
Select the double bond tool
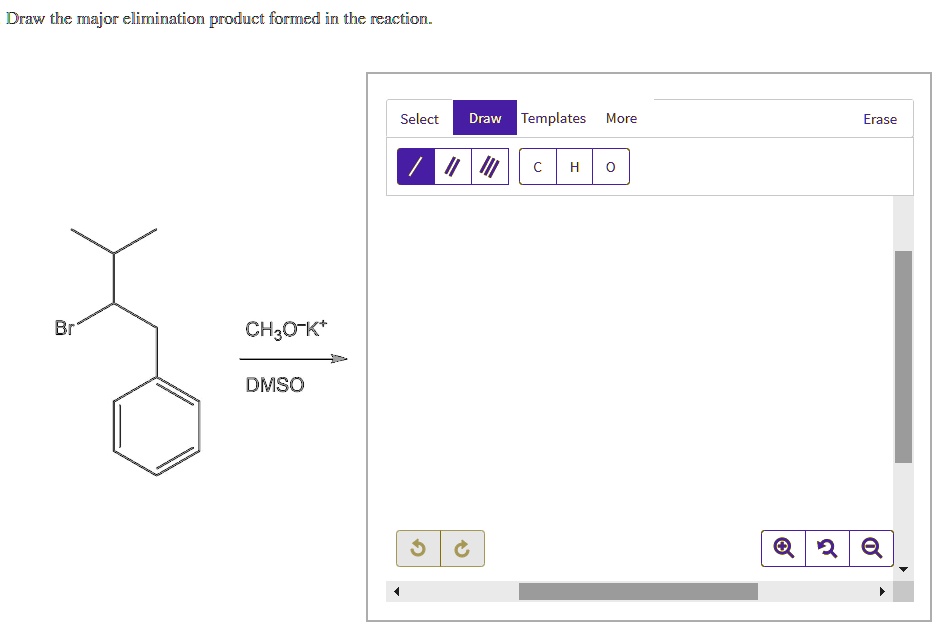tap(451, 166)
